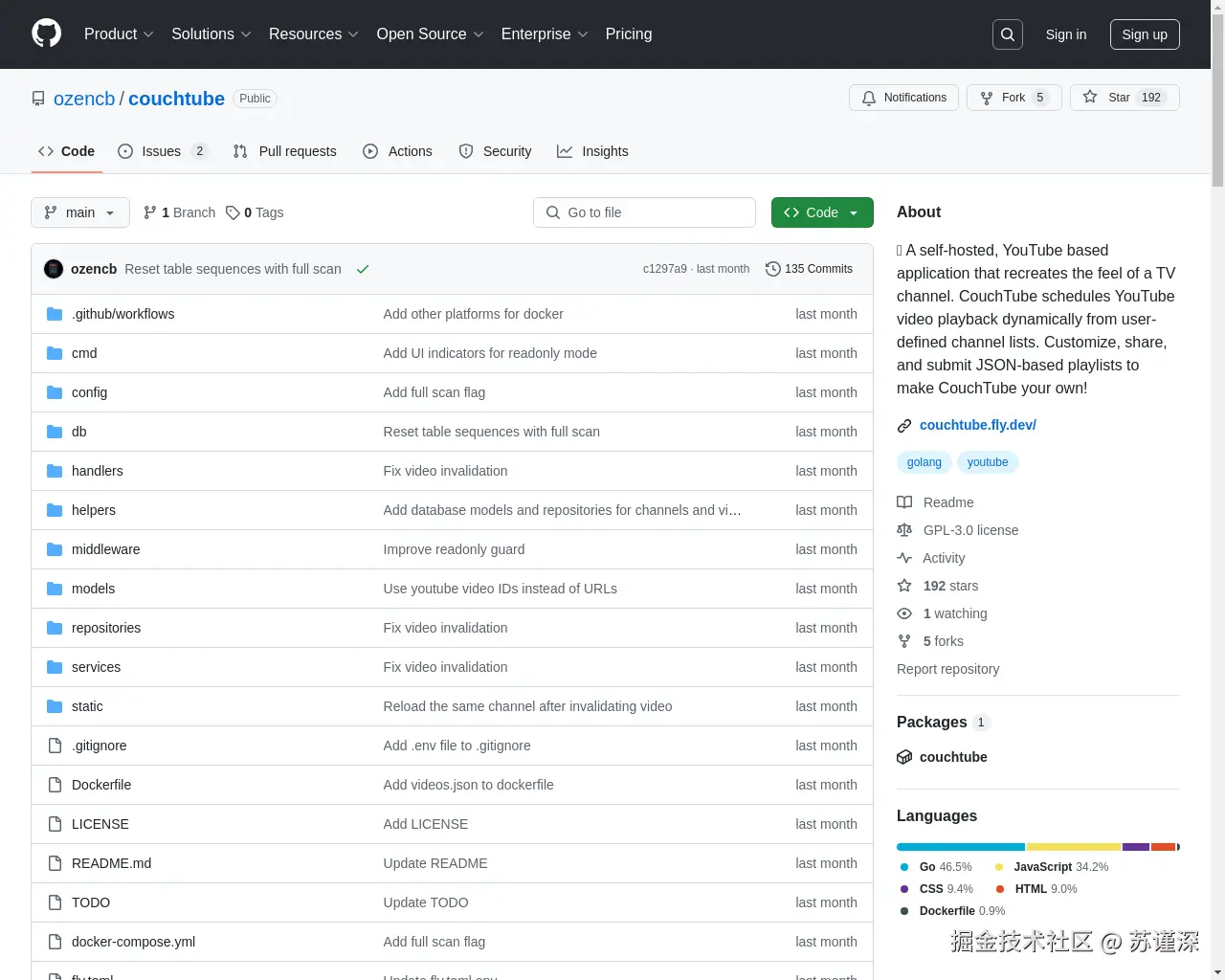Viewport: 1225px width, 980px height.
Task: Open the main branch selector dropdown
Action: pyautogui.click(x=79, y=212)
